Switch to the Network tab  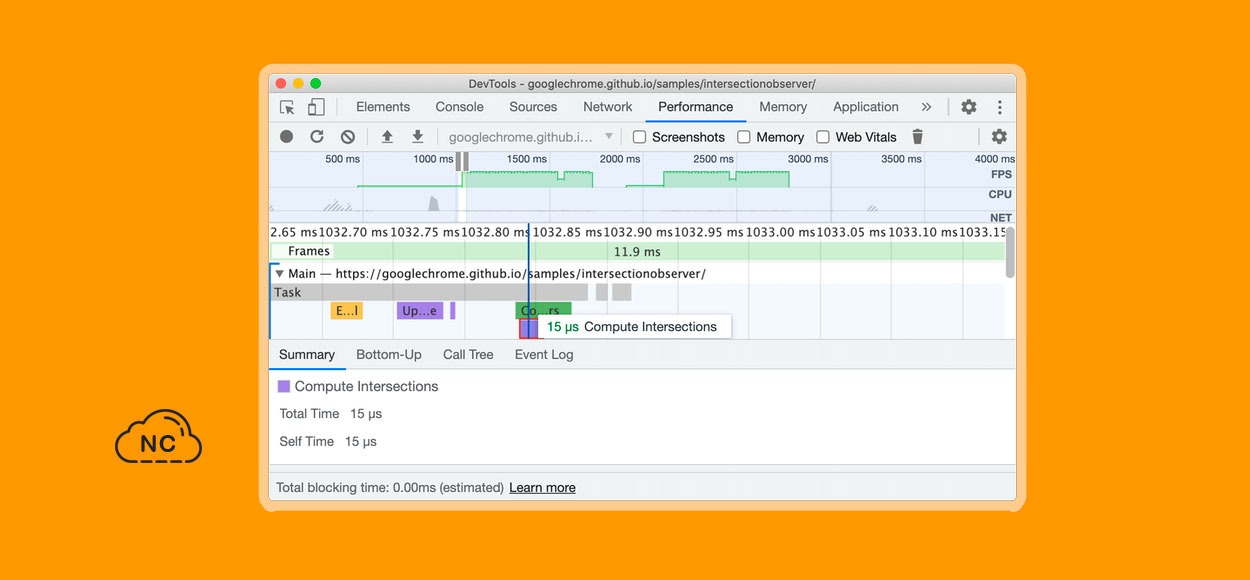[608, 107]
